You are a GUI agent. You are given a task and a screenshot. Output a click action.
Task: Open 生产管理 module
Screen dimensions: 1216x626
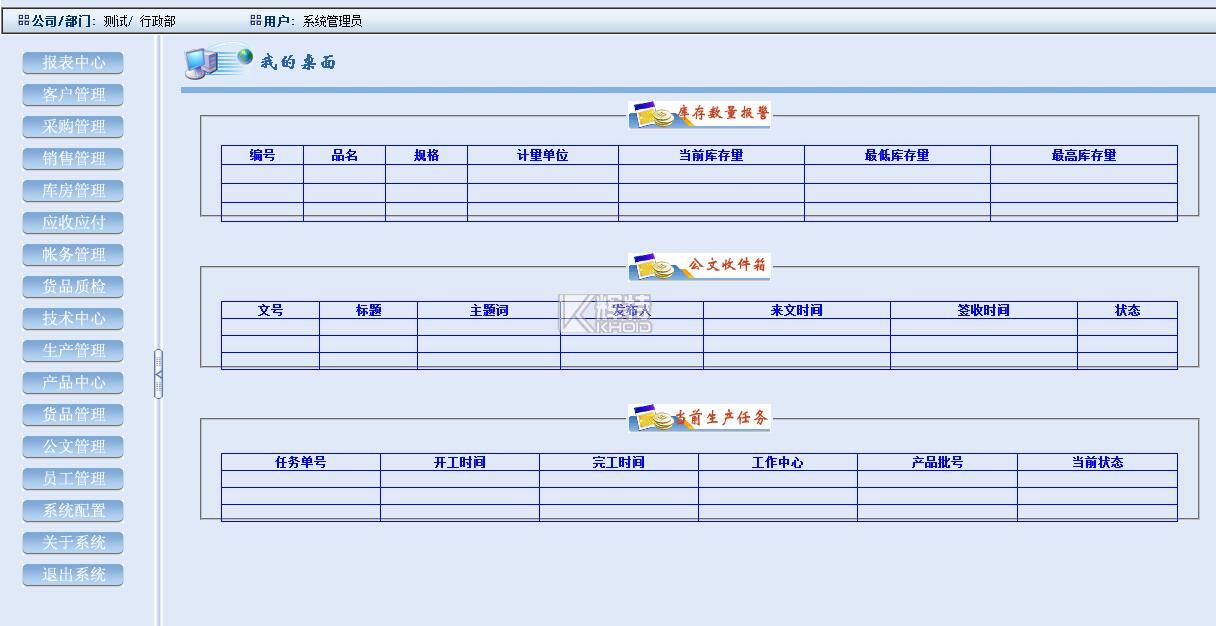[x=73, y=351]
